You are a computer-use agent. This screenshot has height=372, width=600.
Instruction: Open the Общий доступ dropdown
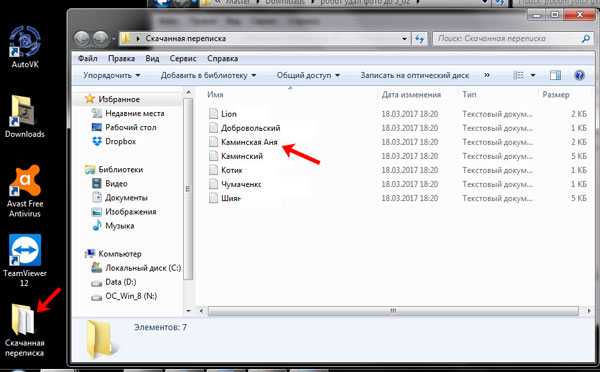click(308, 75)
